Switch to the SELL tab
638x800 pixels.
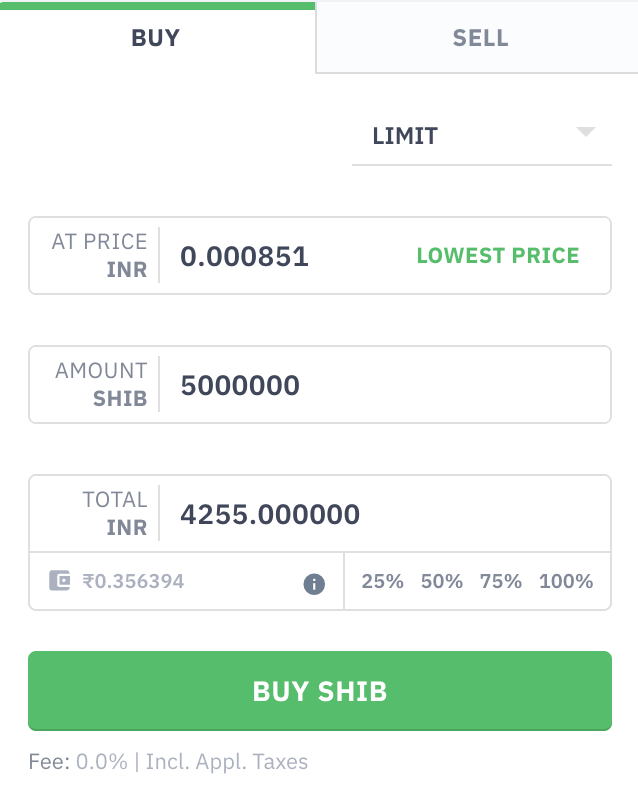480,39
